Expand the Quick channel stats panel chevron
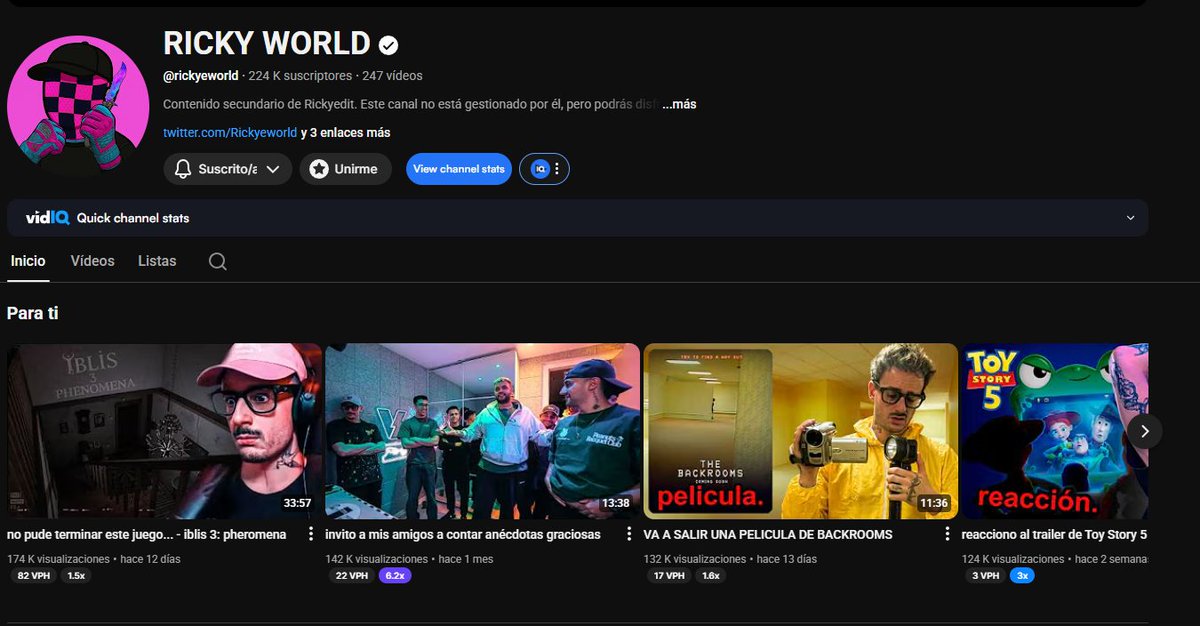The width and height of the screenshot is (1200, 626). 1129,217
